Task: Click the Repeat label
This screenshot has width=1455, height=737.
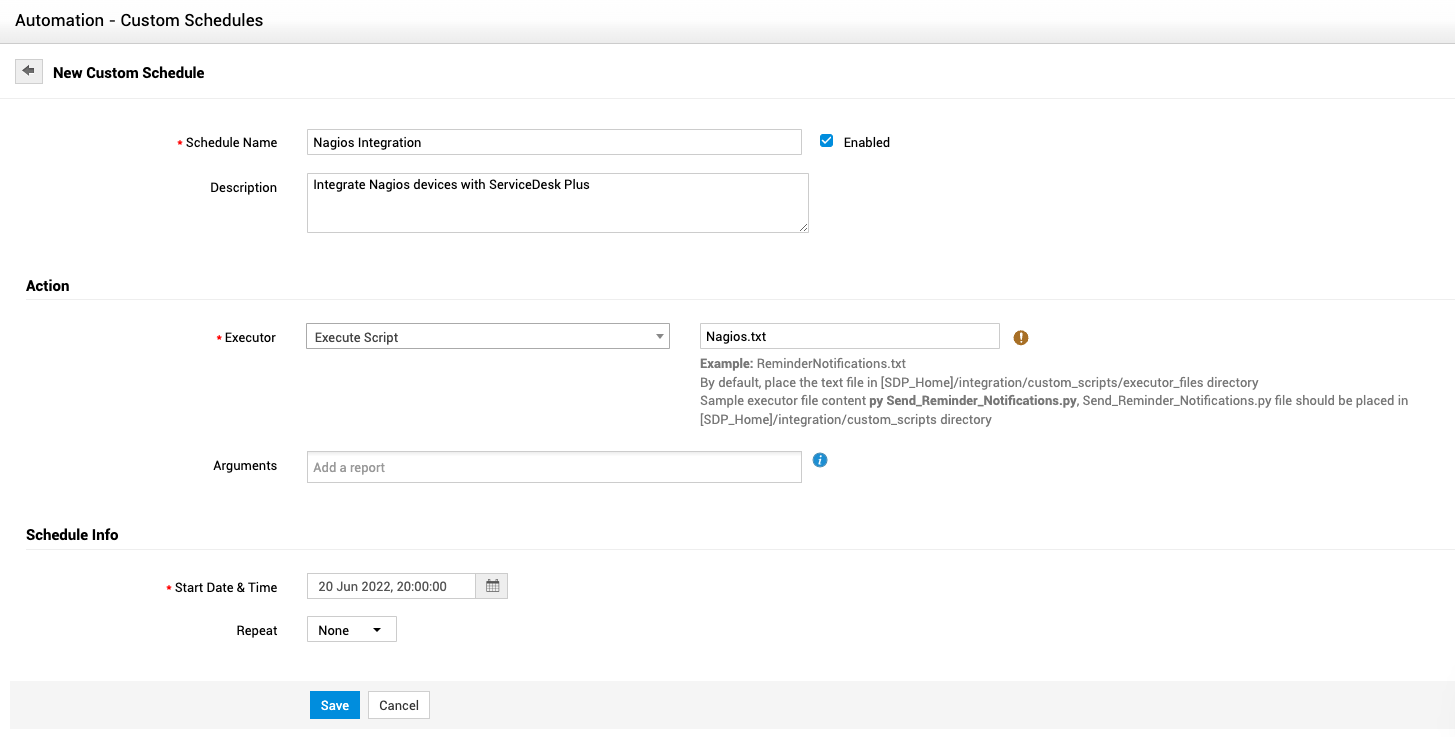Action: click(x=257, y=631)
